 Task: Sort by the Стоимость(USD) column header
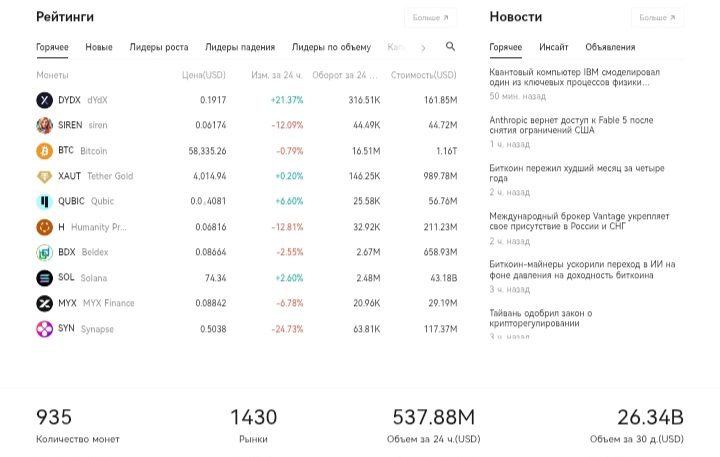point(424,75)
